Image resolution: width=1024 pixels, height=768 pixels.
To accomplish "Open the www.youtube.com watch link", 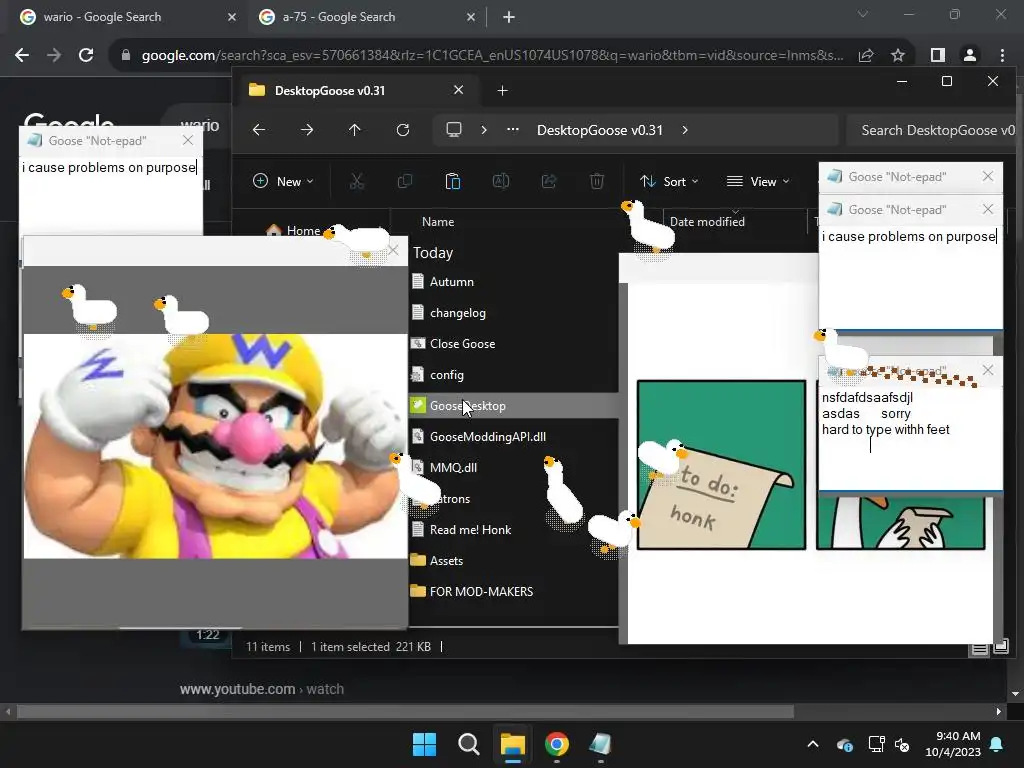I will (x=262, y=689).
